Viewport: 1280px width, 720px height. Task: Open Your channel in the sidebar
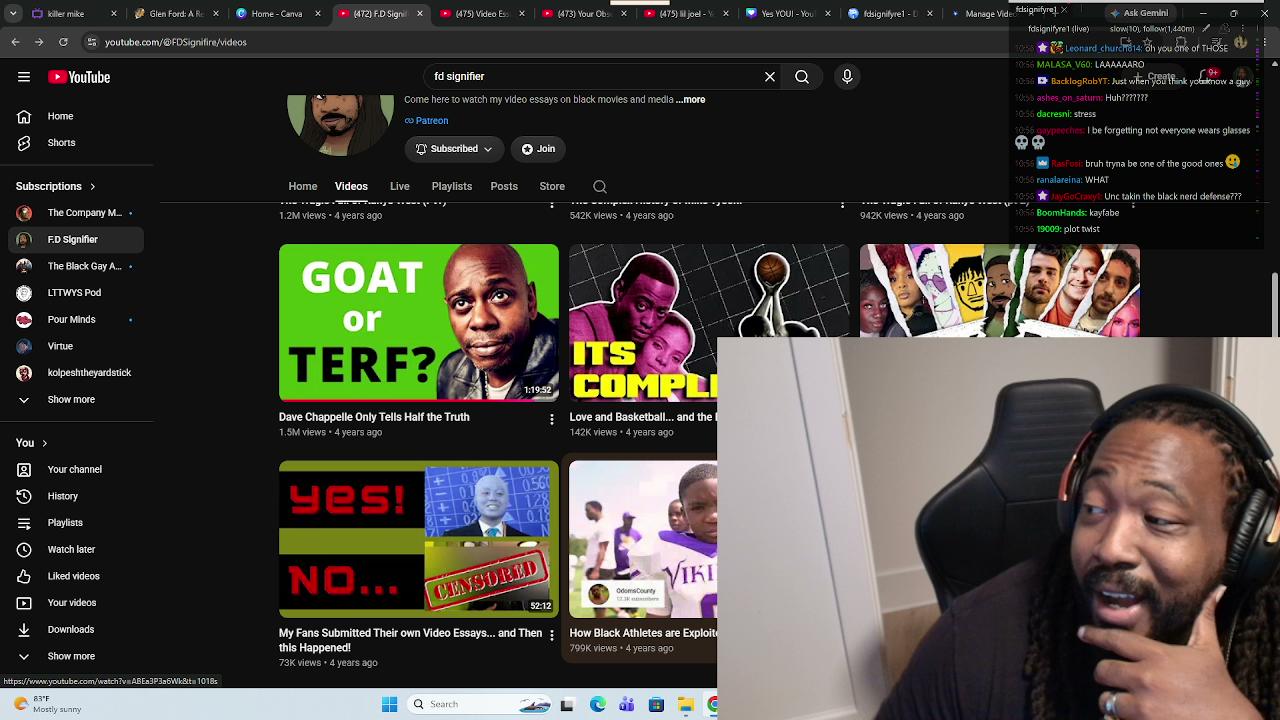click(76, 470)
